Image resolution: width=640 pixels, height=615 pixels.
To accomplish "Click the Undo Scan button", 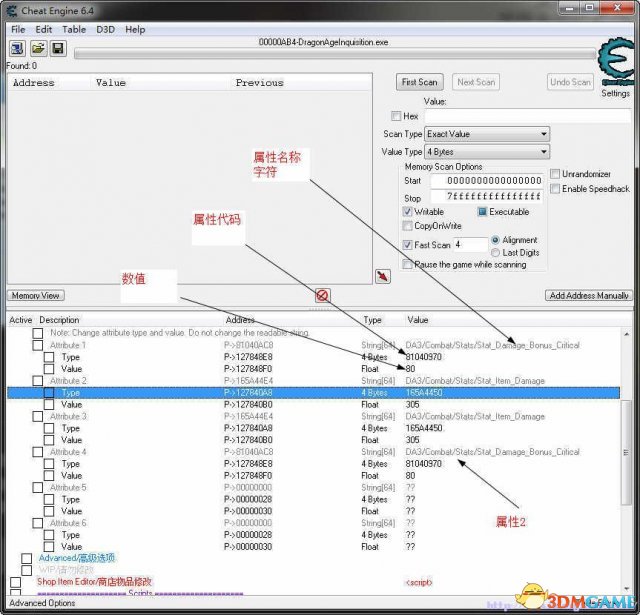I will (570, 82).
